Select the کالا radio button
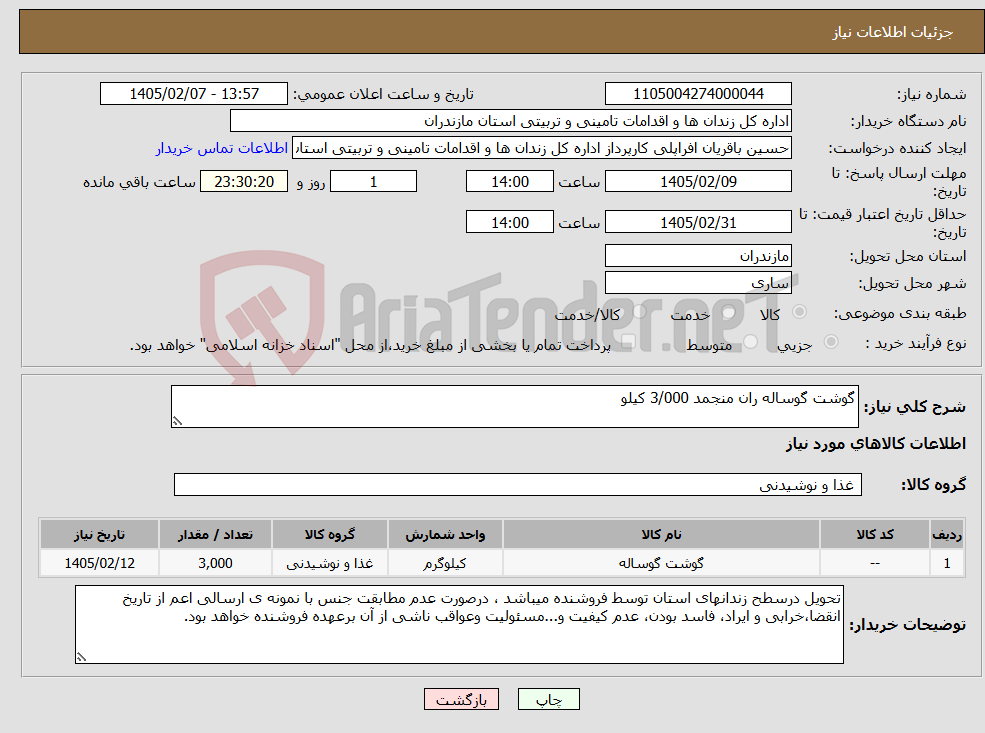 800,312
